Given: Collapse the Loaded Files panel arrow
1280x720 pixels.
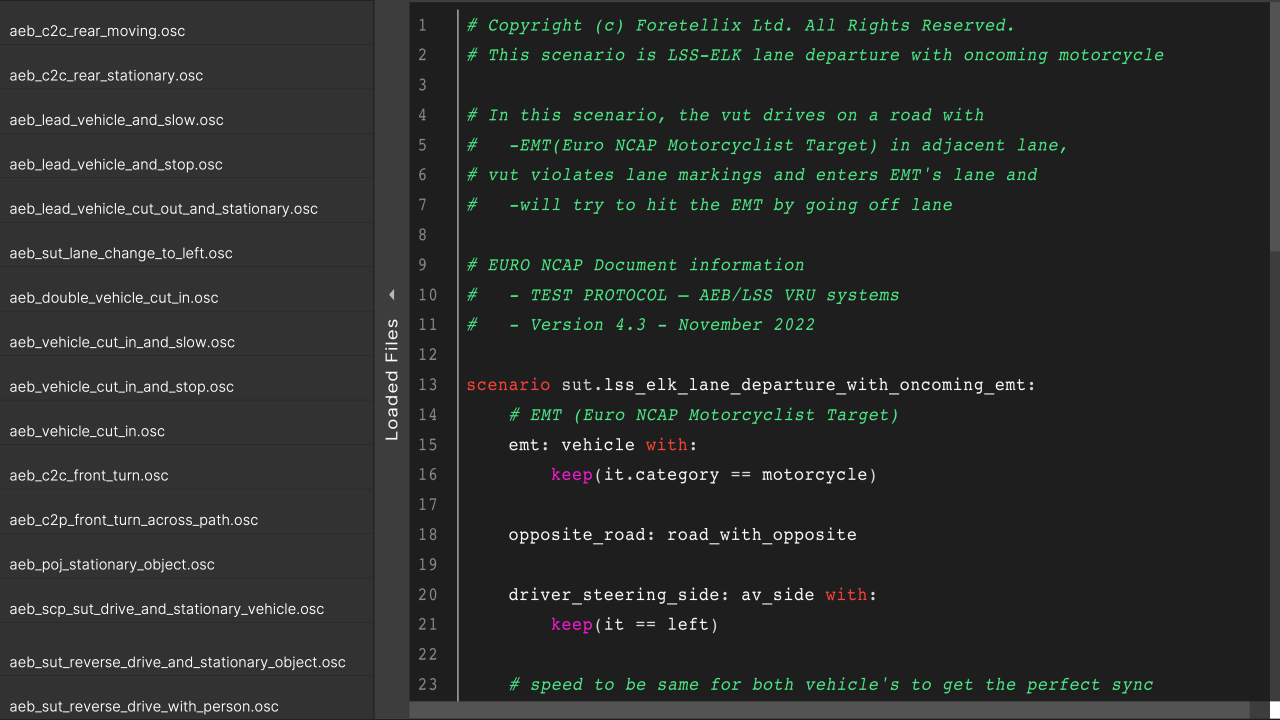Looking at the screenshot, I should [x=392, y=295].
